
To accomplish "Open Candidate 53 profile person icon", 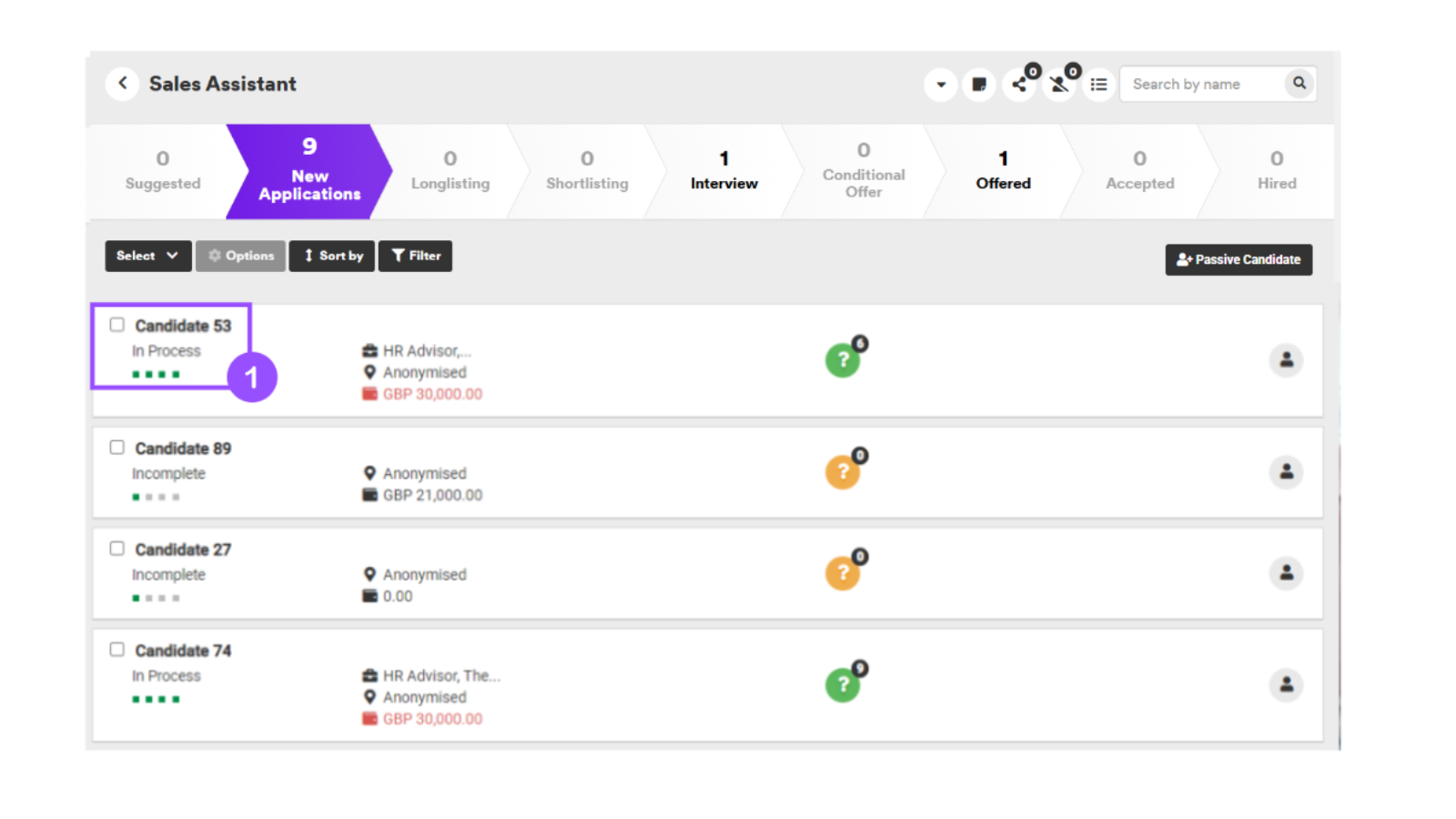I will [1286, 360].
